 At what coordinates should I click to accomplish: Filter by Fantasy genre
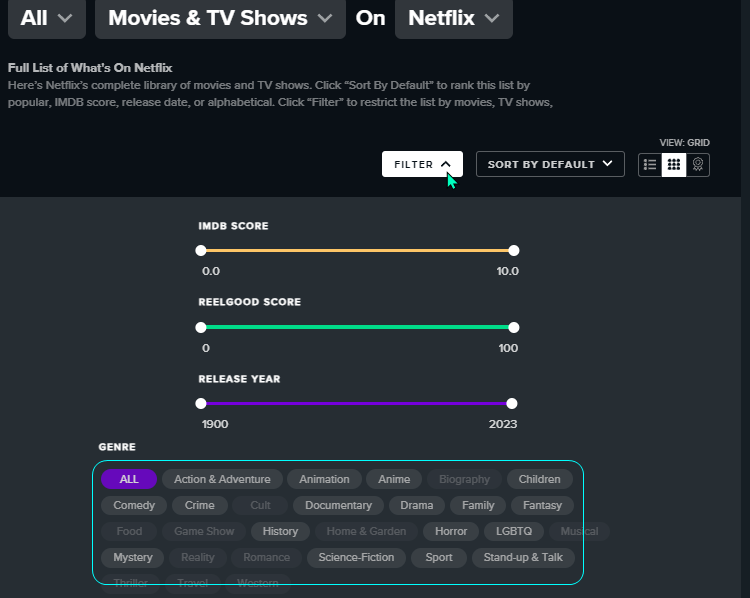(x=542, y=505)
